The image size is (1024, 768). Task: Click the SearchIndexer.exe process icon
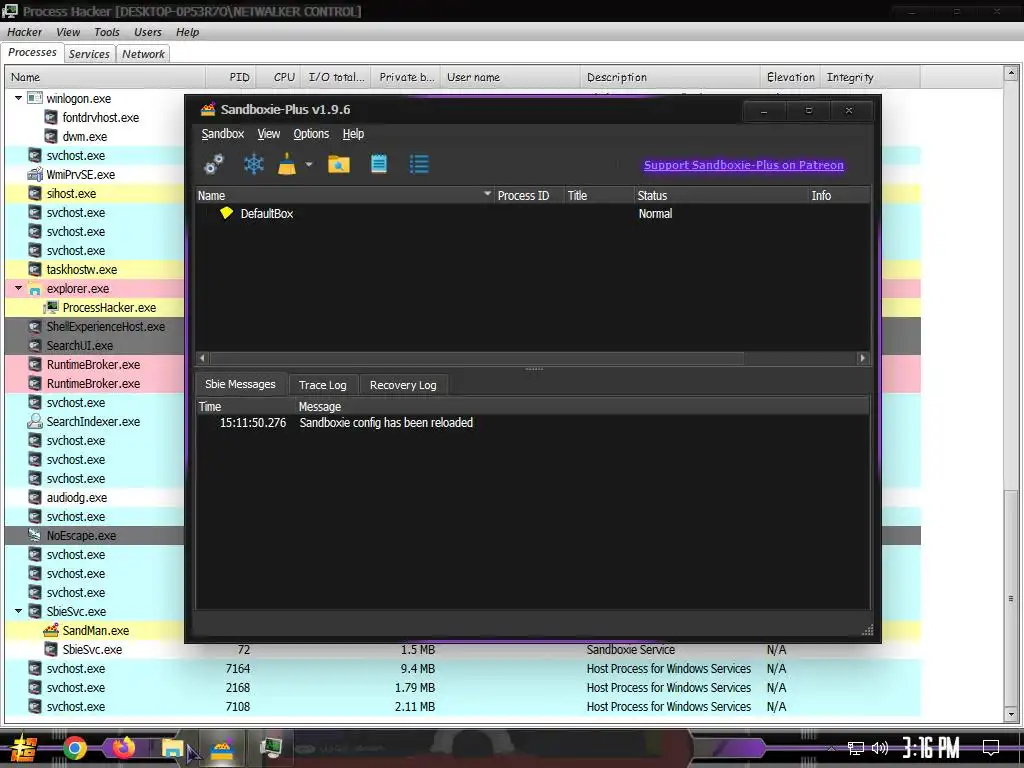35,422
